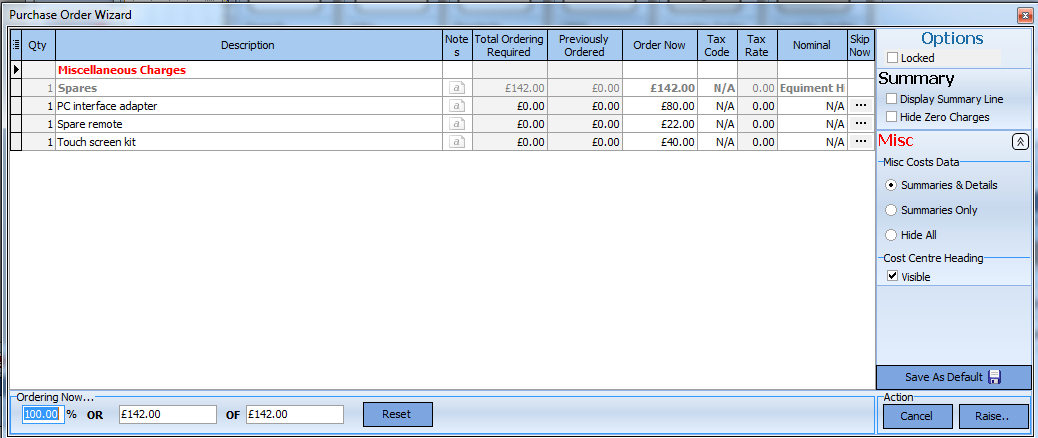This screenshot has height=438, width=1038.
Task: Tick Display Summary Line checkbox
Action: [x=892, y=99]
